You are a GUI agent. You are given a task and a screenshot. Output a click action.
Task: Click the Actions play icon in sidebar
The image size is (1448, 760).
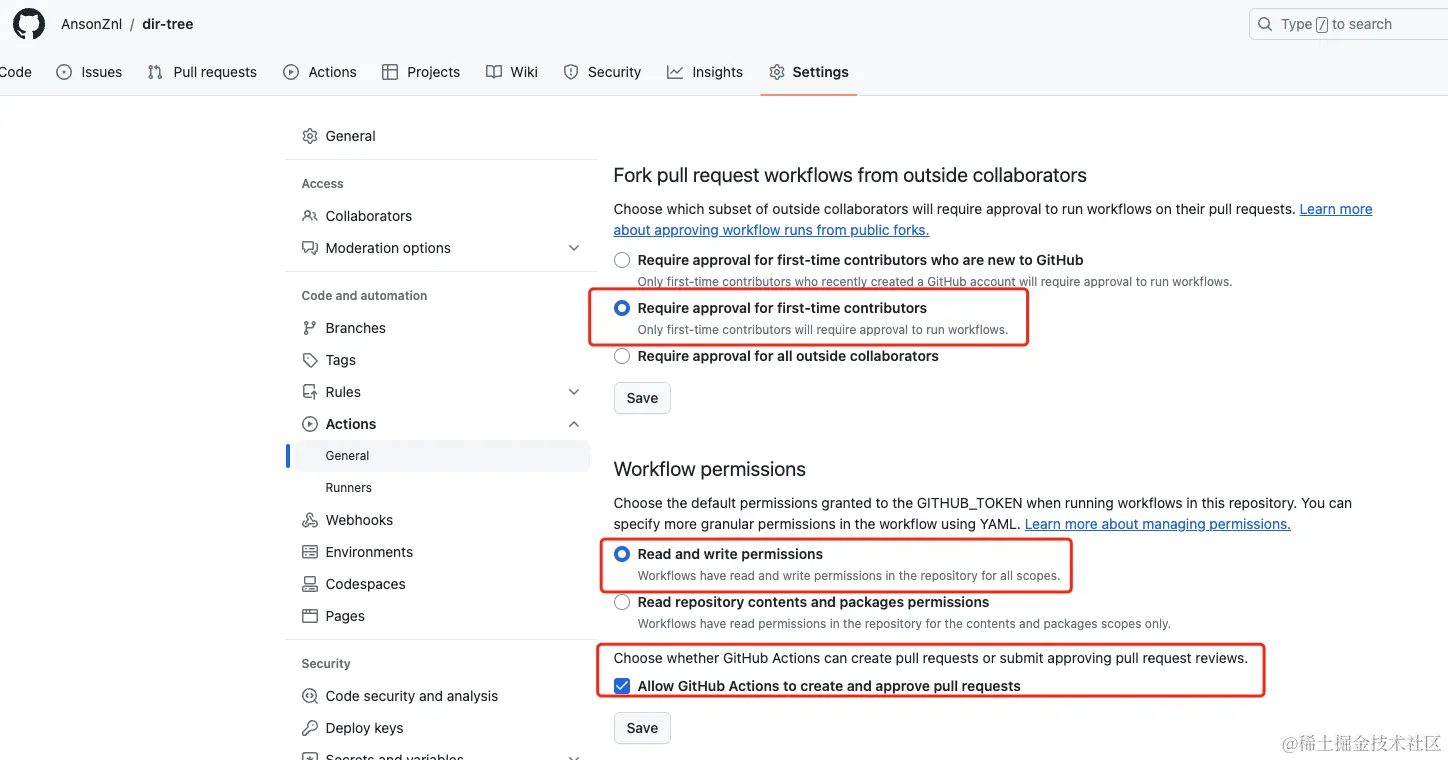coord(310,424)
